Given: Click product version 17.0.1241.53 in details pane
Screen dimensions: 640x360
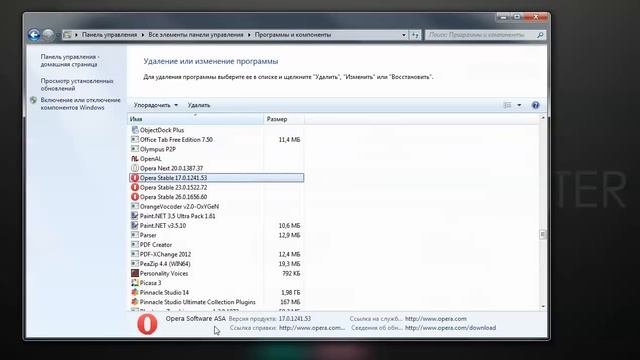Looking at the screenshot, I should [295, 318].
